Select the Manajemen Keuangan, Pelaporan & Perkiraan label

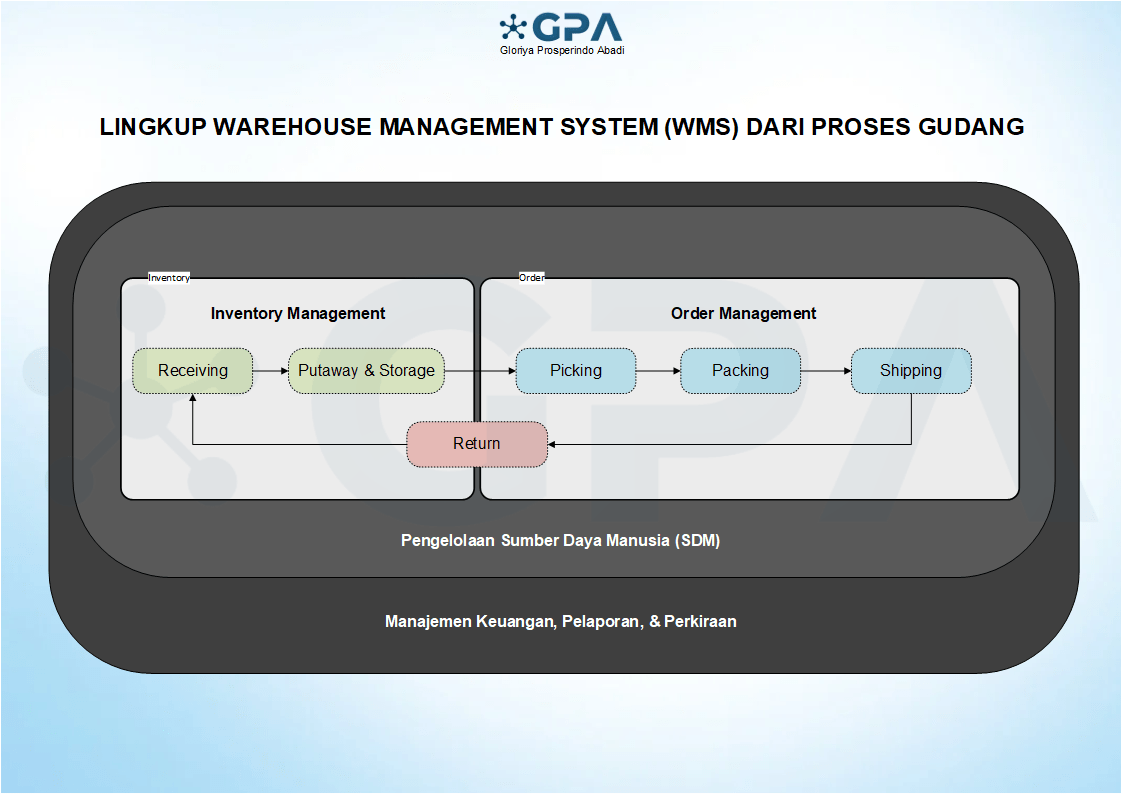(560, 622)
